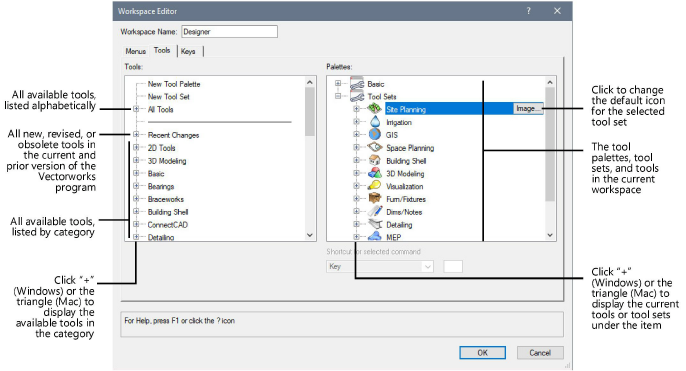
Task: Open the Key shortcut dropdown
Action: pos(380,266)
